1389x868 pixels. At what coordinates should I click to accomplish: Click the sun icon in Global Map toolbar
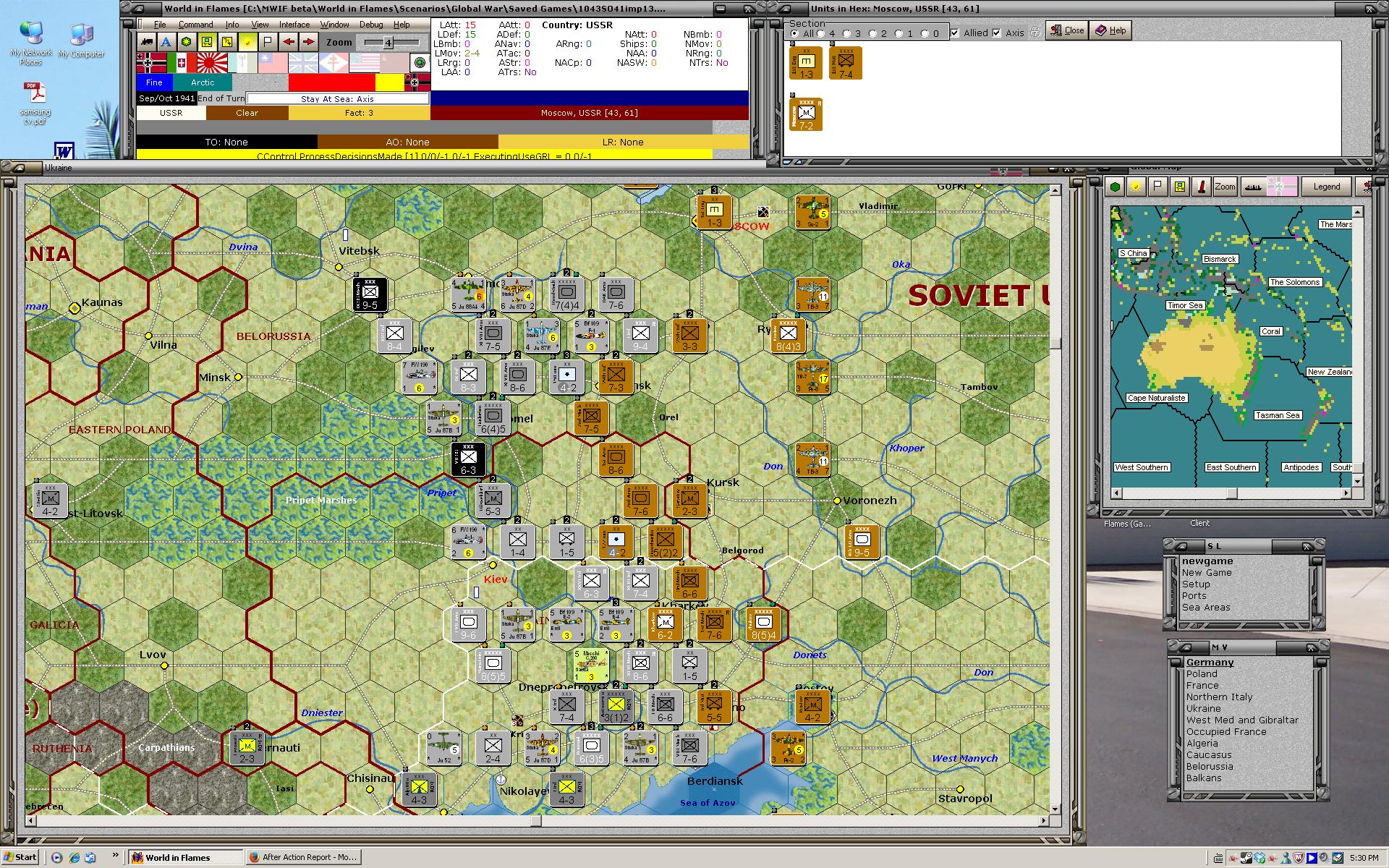[1137, 187]
